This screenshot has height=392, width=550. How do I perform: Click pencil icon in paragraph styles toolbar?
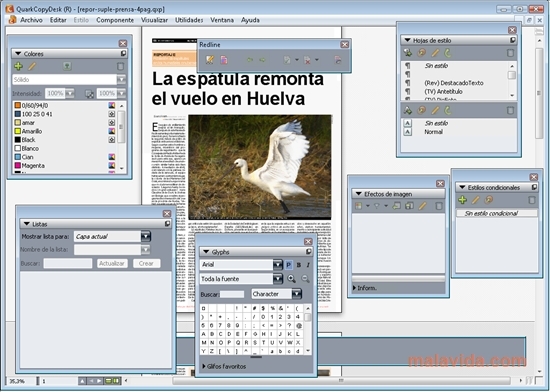(435, 53)
